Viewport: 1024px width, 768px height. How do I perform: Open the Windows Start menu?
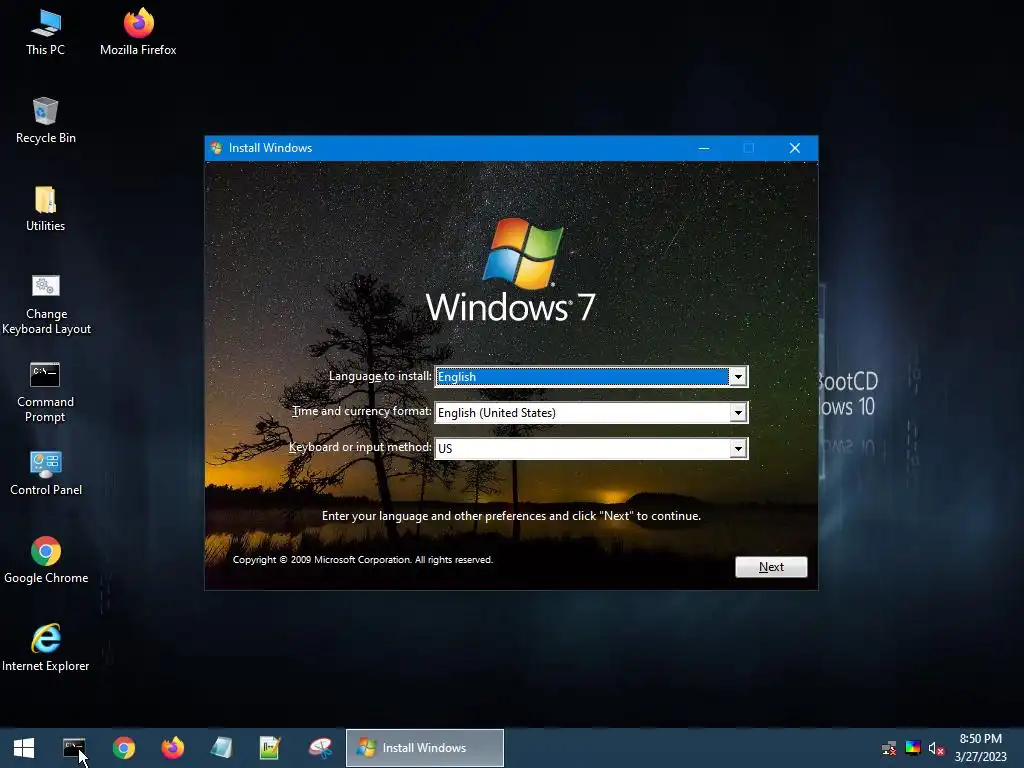pos(24,748)
